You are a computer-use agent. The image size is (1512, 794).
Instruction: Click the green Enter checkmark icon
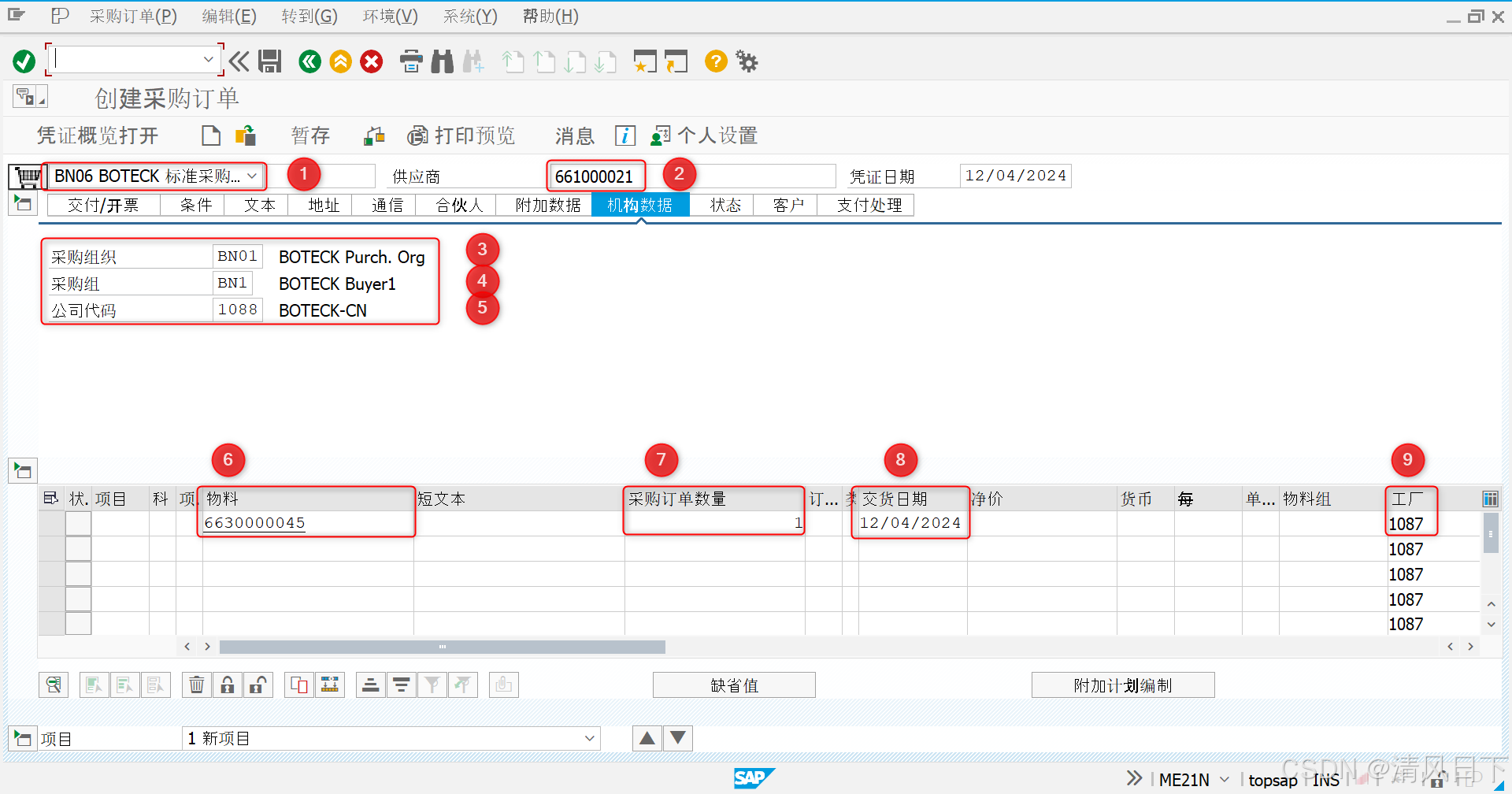coord(24,61)
